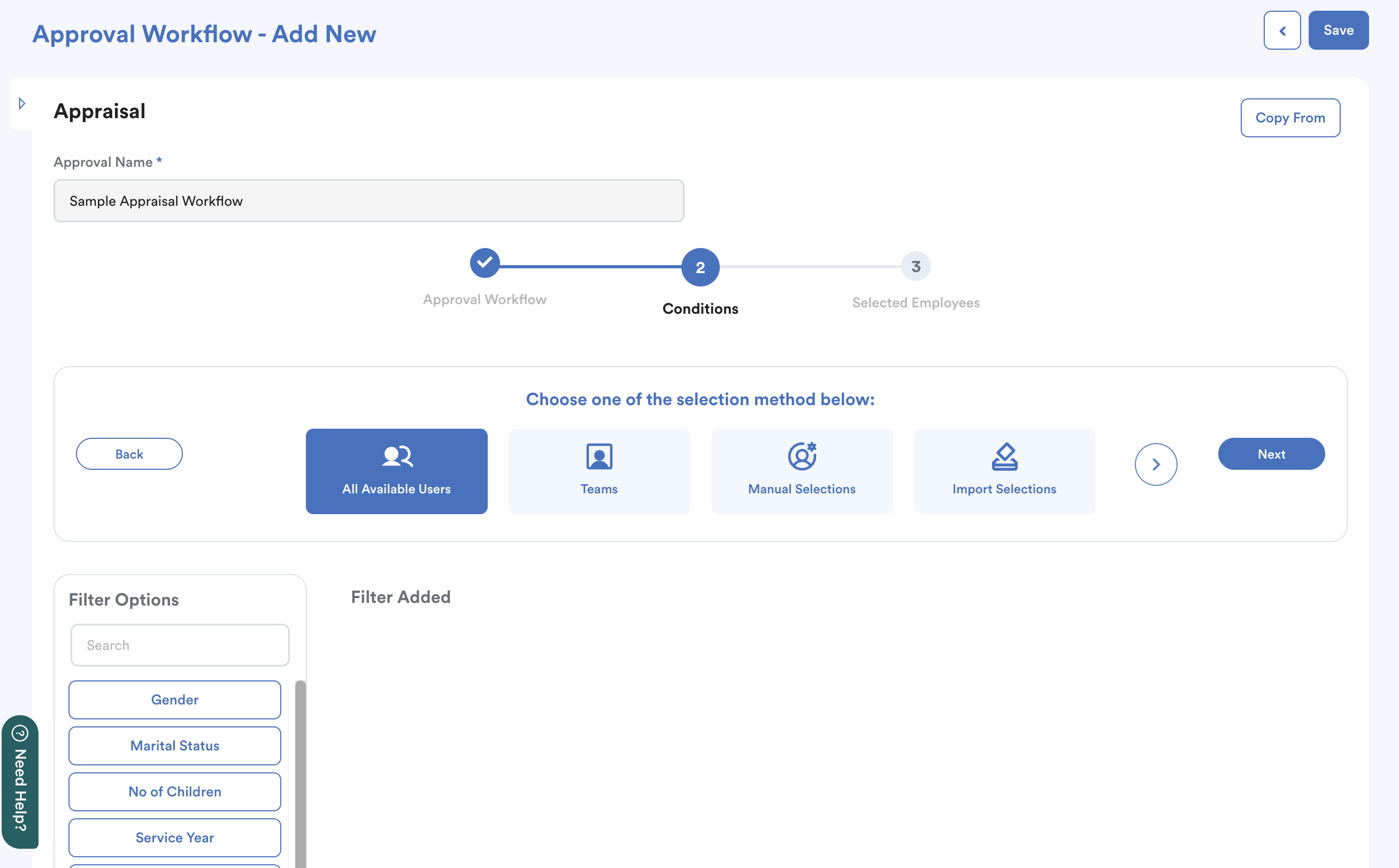Open the Copy From options
Image resolution: width=1399 pixels, height=868 pixels.
point(1290,118)
